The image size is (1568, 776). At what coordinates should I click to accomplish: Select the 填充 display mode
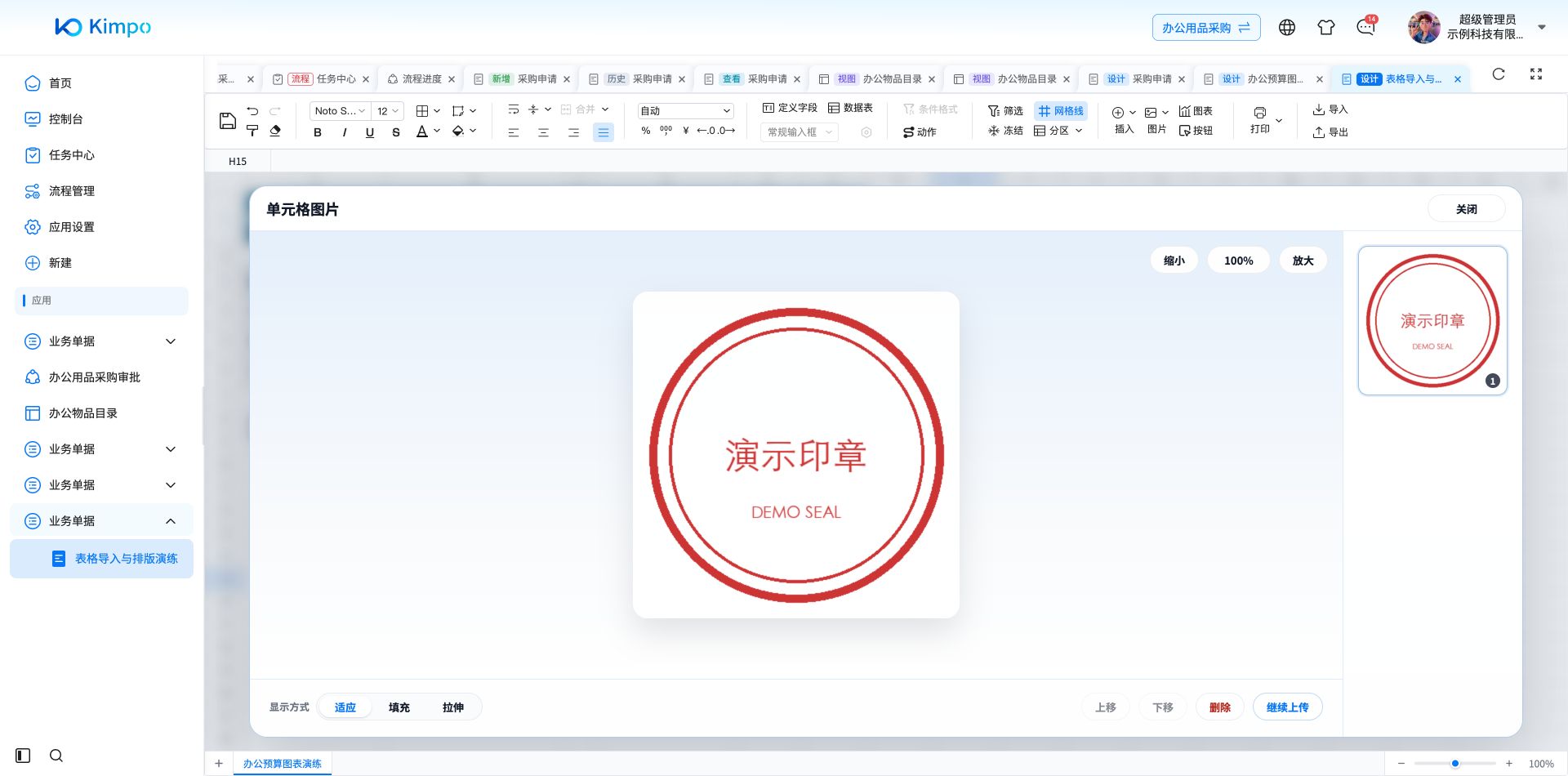pyautogui.click(x=399, y=707)
